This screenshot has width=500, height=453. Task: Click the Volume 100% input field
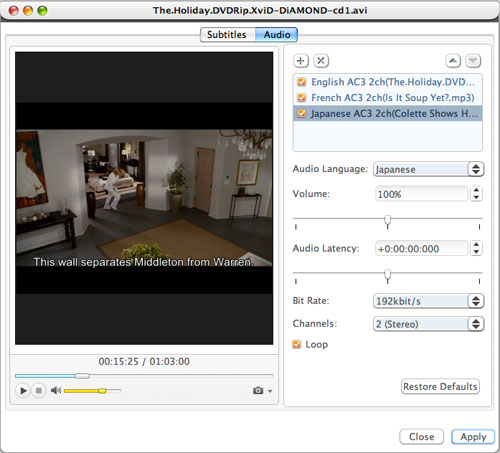[422, 194]
